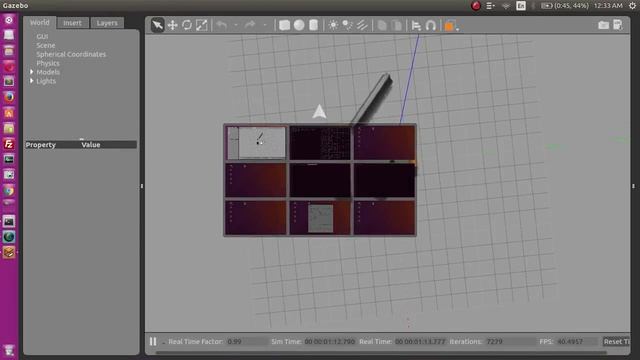The height and width of the screenshot is (360, 640).
Task: Select the arrow selection mode tool
Action: coord(157,25)
